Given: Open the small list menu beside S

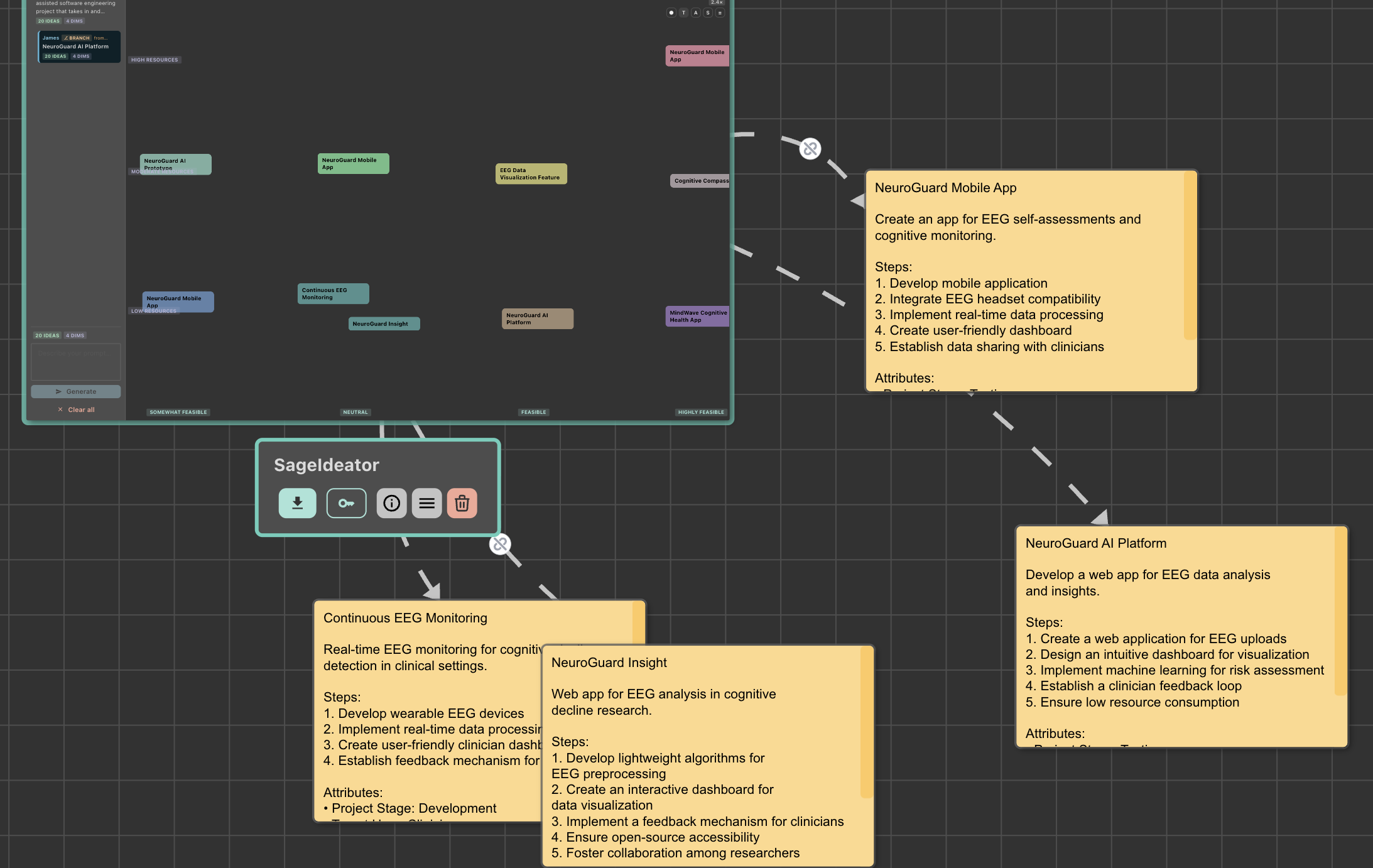Looking at the screenshot, I should 720,13.
